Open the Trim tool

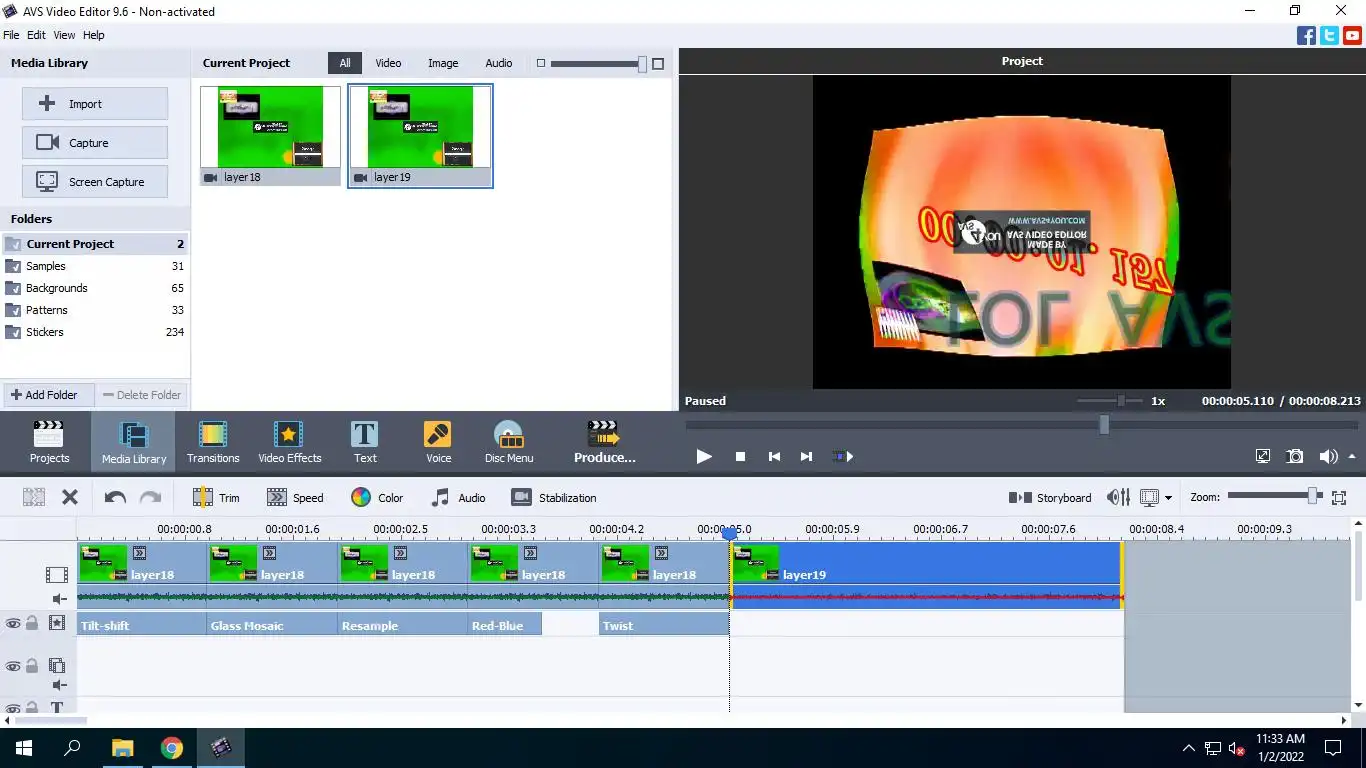pos(216,497)
